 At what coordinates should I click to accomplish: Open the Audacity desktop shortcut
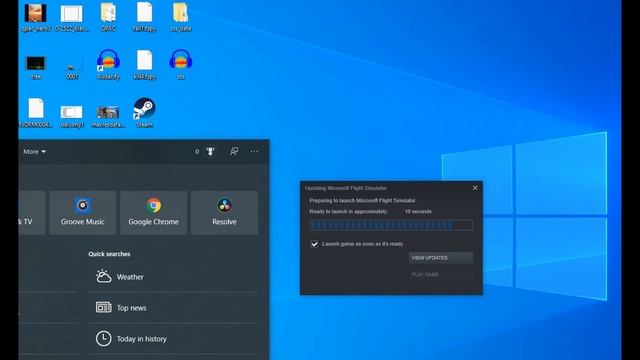[x=108, y=64]
